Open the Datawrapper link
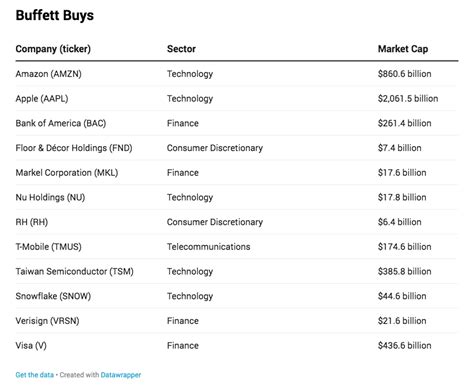Screen dimensions: 474x390 pos(121,375)
